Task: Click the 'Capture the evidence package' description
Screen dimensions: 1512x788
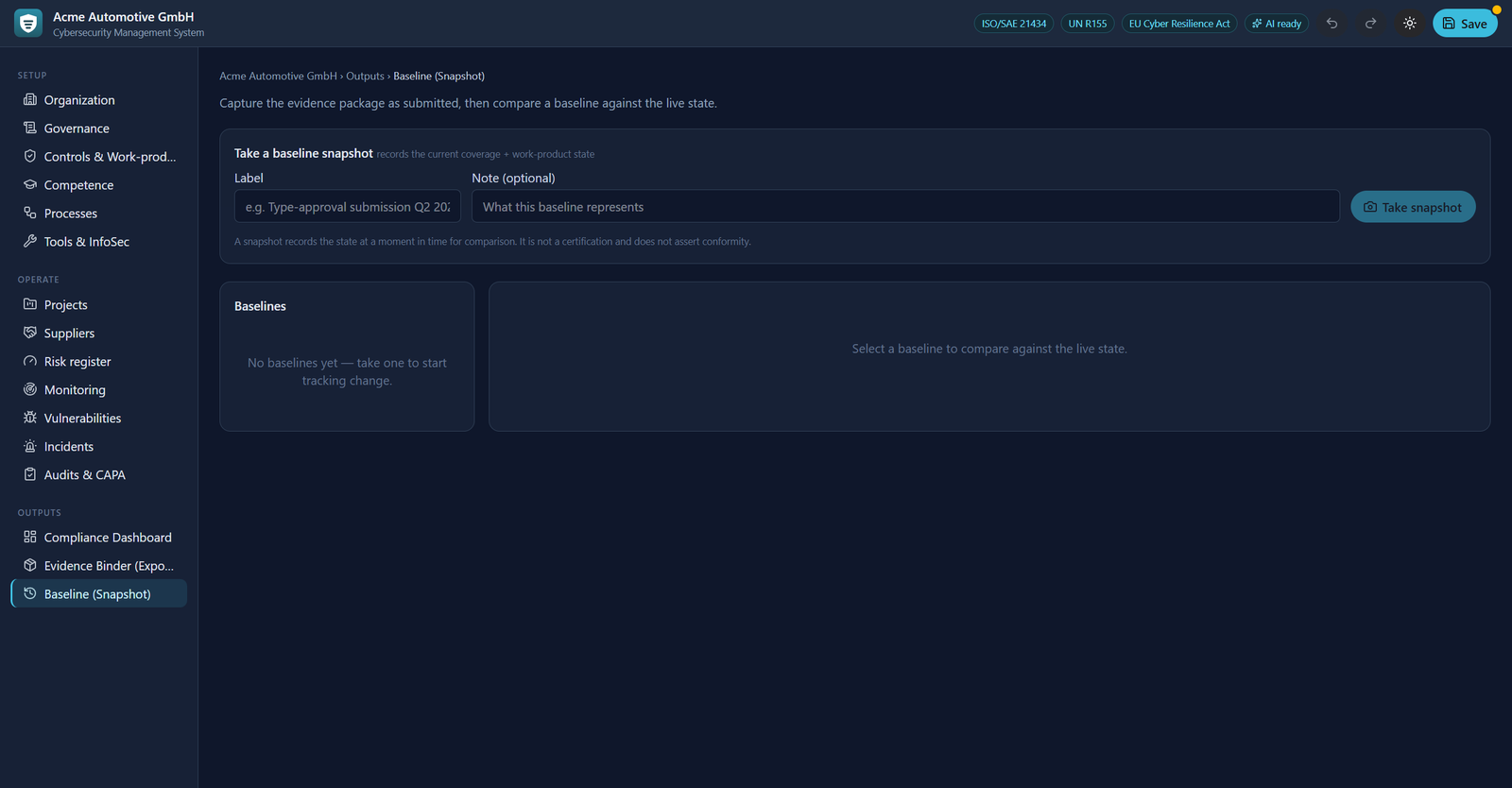Action: point(468,103)
